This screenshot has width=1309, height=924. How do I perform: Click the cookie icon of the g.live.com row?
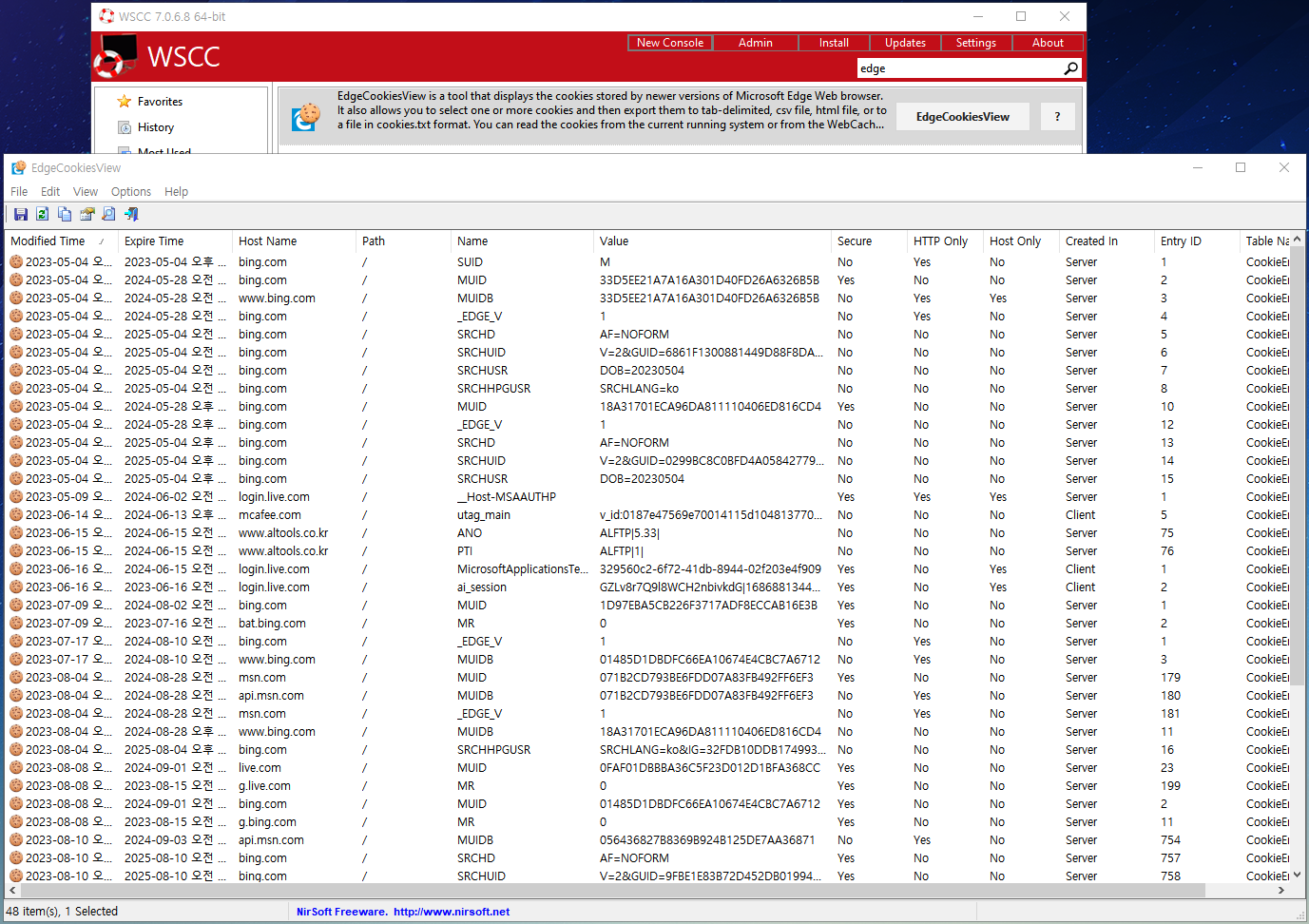(x=16, y=786)
